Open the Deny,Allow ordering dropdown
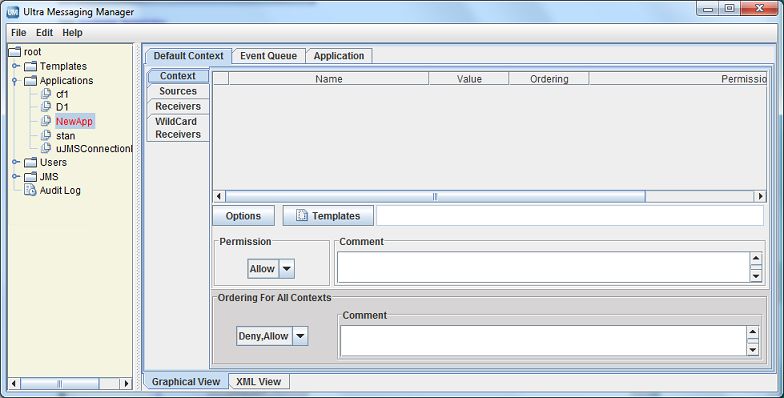The height and width of the screenshot is (398, 784). pos(300,336)
